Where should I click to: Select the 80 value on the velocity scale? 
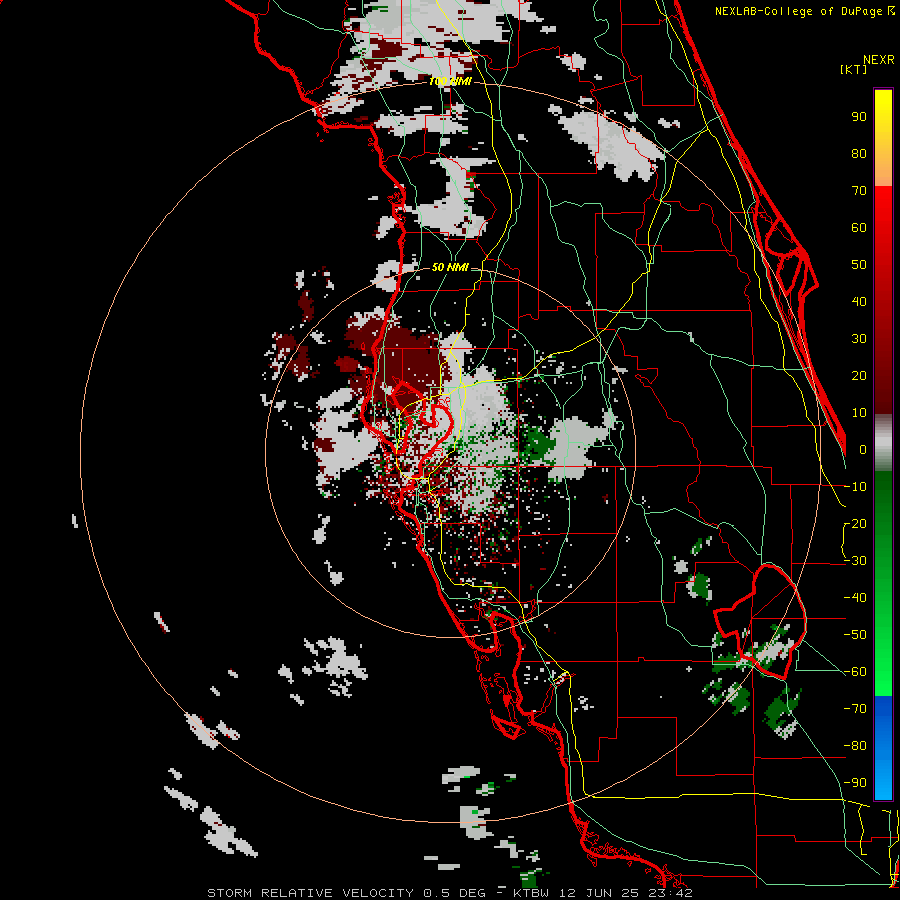(859, 154)
